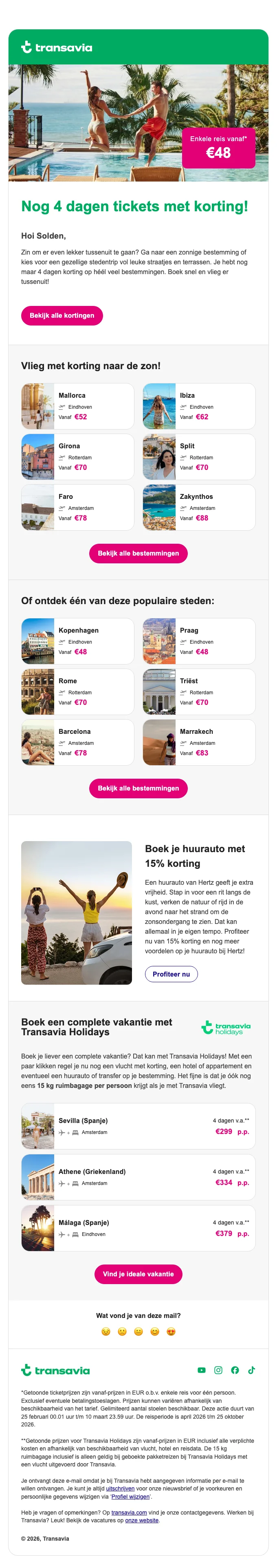Open the Marrakech destination card
277x1568 pixels.
199,742
